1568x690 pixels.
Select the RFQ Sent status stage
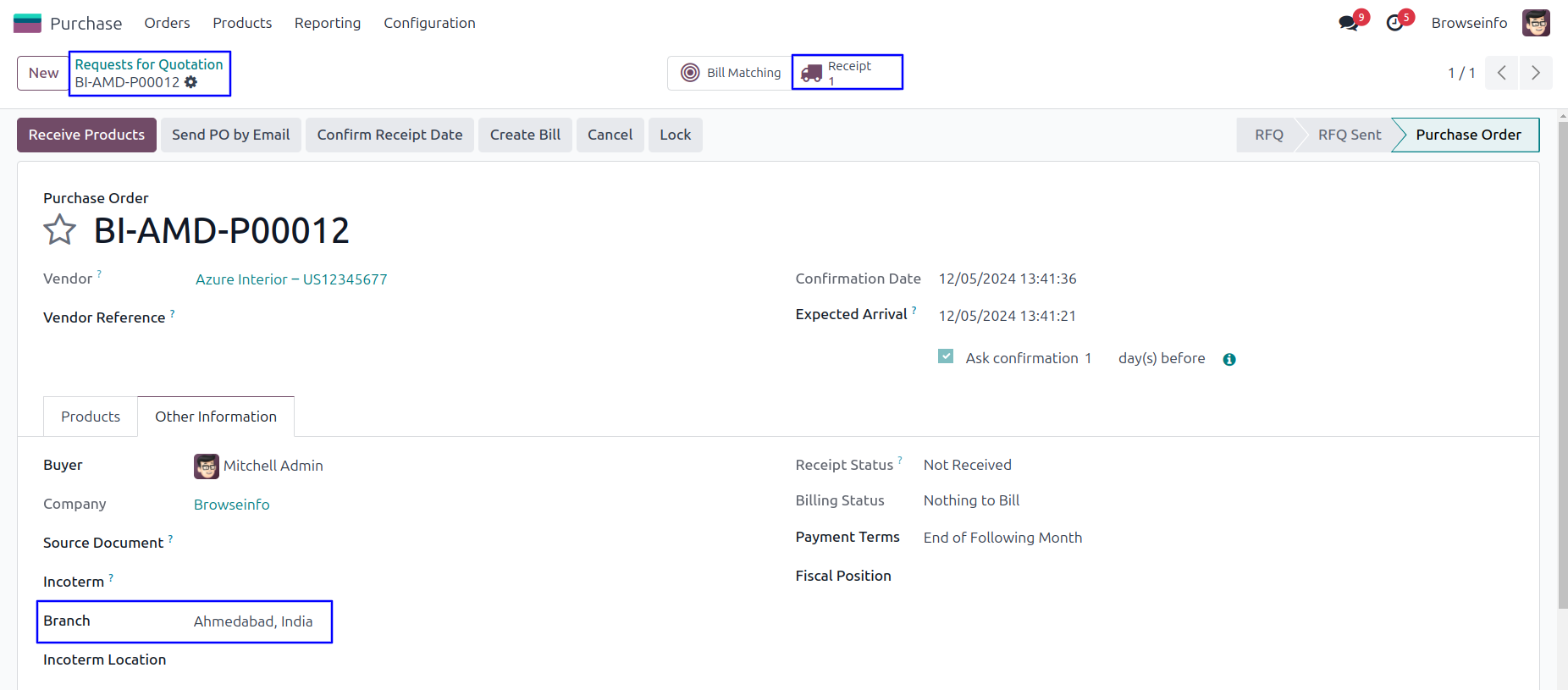pos(1349,135)
